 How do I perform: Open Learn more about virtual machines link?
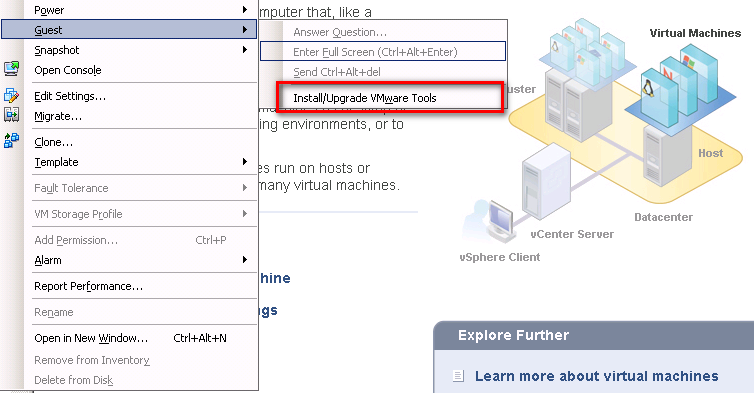tap(596, 376)
